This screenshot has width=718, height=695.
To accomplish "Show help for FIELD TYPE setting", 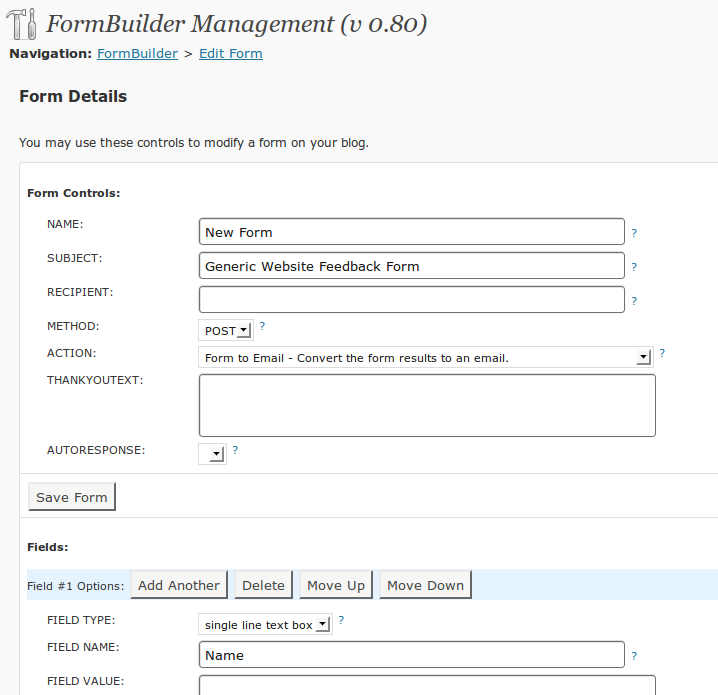I will (341, 620).
